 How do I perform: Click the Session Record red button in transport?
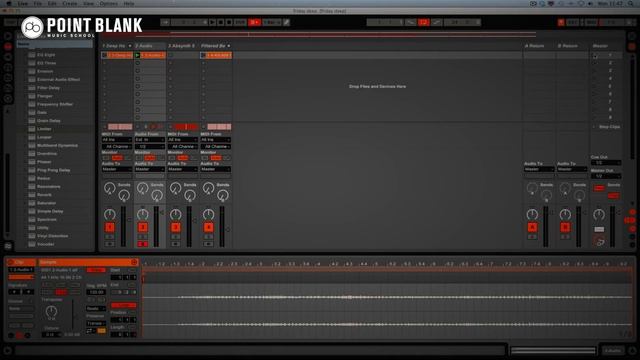pos(254,22)
